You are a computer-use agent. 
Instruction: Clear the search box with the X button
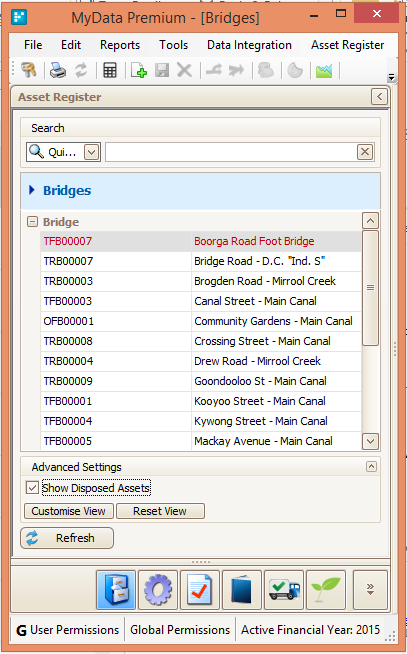[x=365, y=152]
